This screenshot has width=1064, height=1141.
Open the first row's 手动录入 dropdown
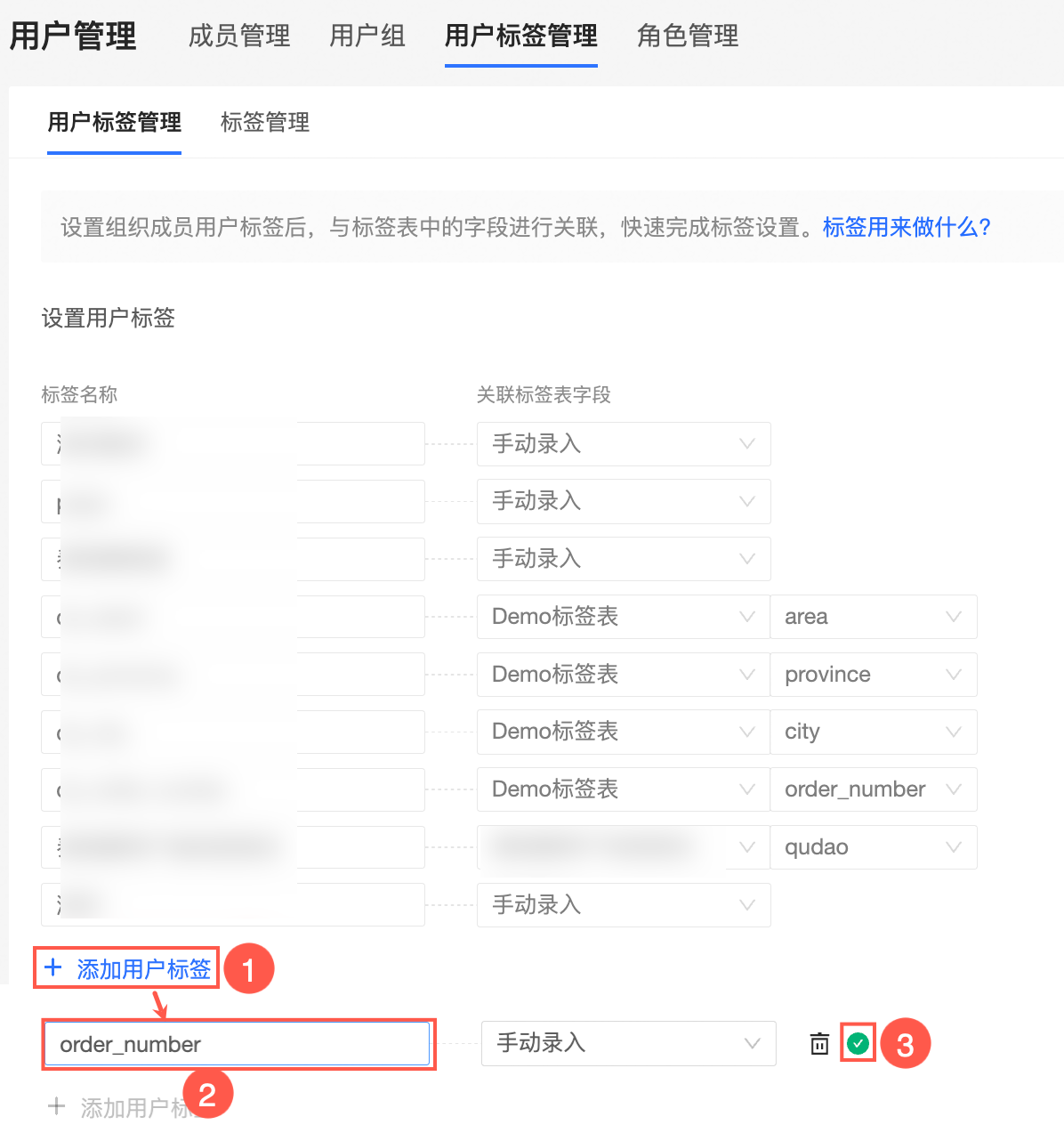(624, 444)
